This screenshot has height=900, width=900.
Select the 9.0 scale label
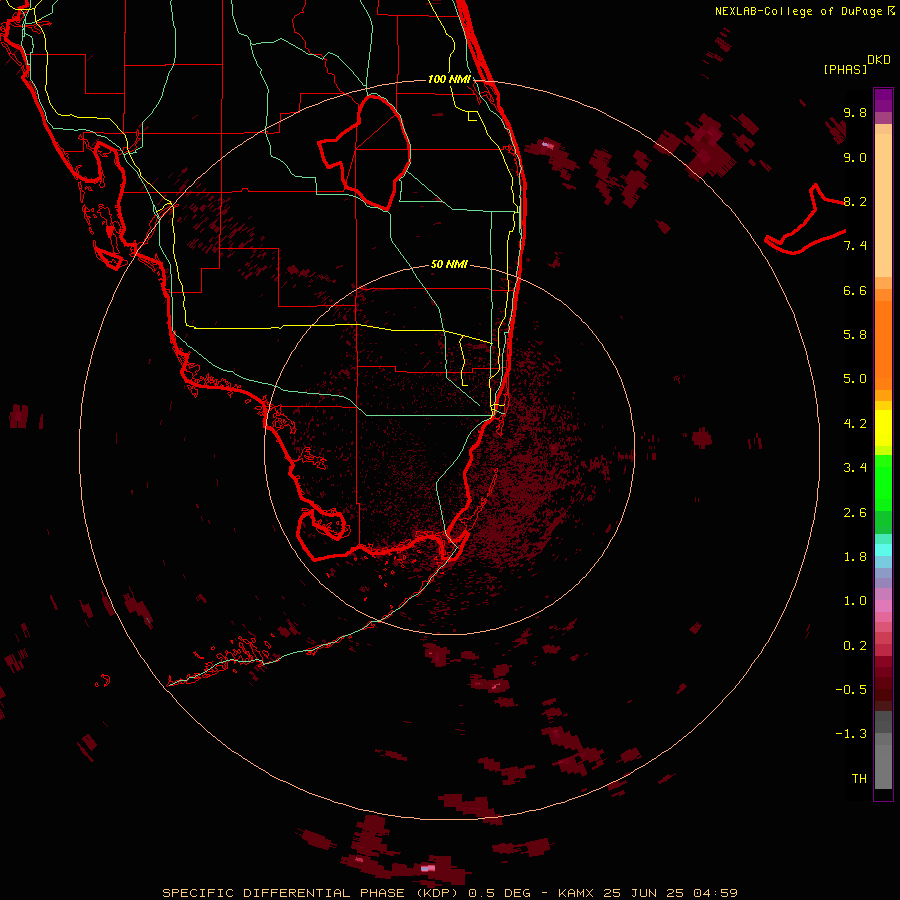point(855,157)
